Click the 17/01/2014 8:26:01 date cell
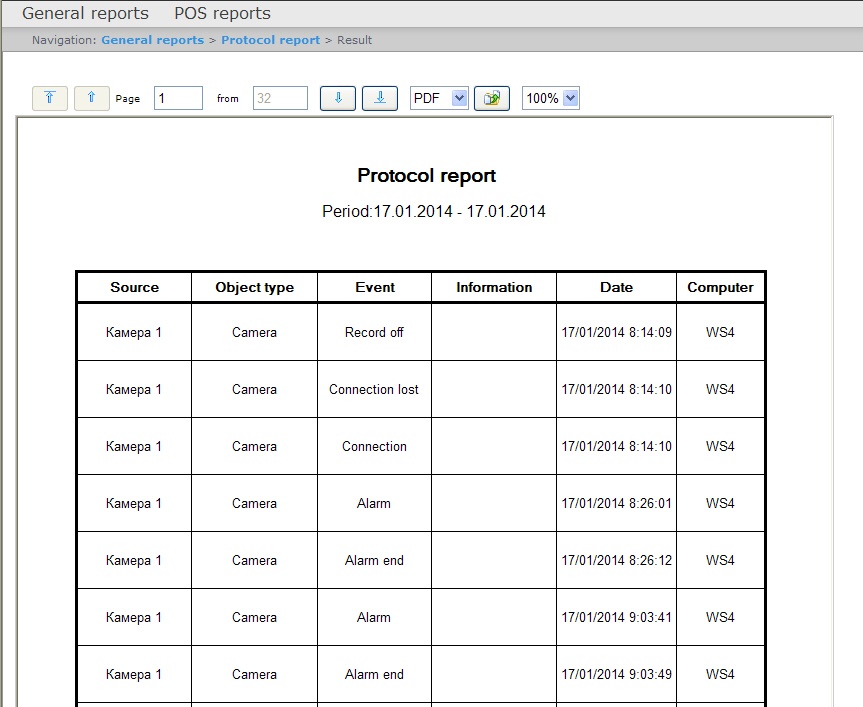Screen dimensions: 863x707 pos(616,503)
